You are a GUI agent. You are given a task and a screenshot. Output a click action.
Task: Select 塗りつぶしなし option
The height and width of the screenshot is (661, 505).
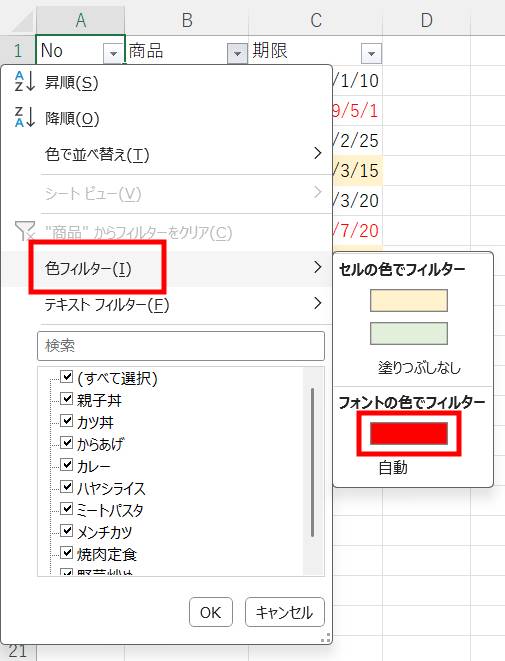[419, 368]
